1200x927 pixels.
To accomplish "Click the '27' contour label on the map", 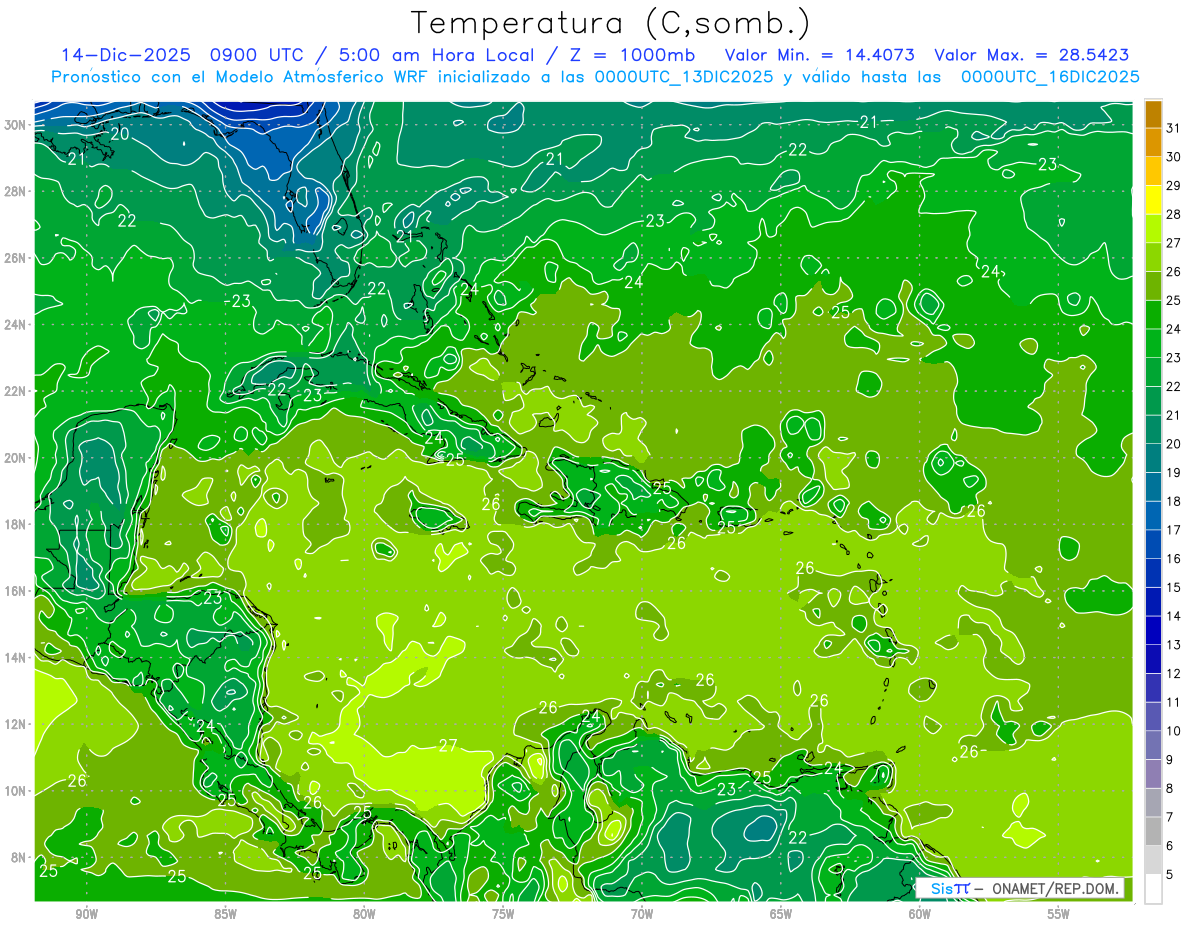I will (x=448, y=746).
